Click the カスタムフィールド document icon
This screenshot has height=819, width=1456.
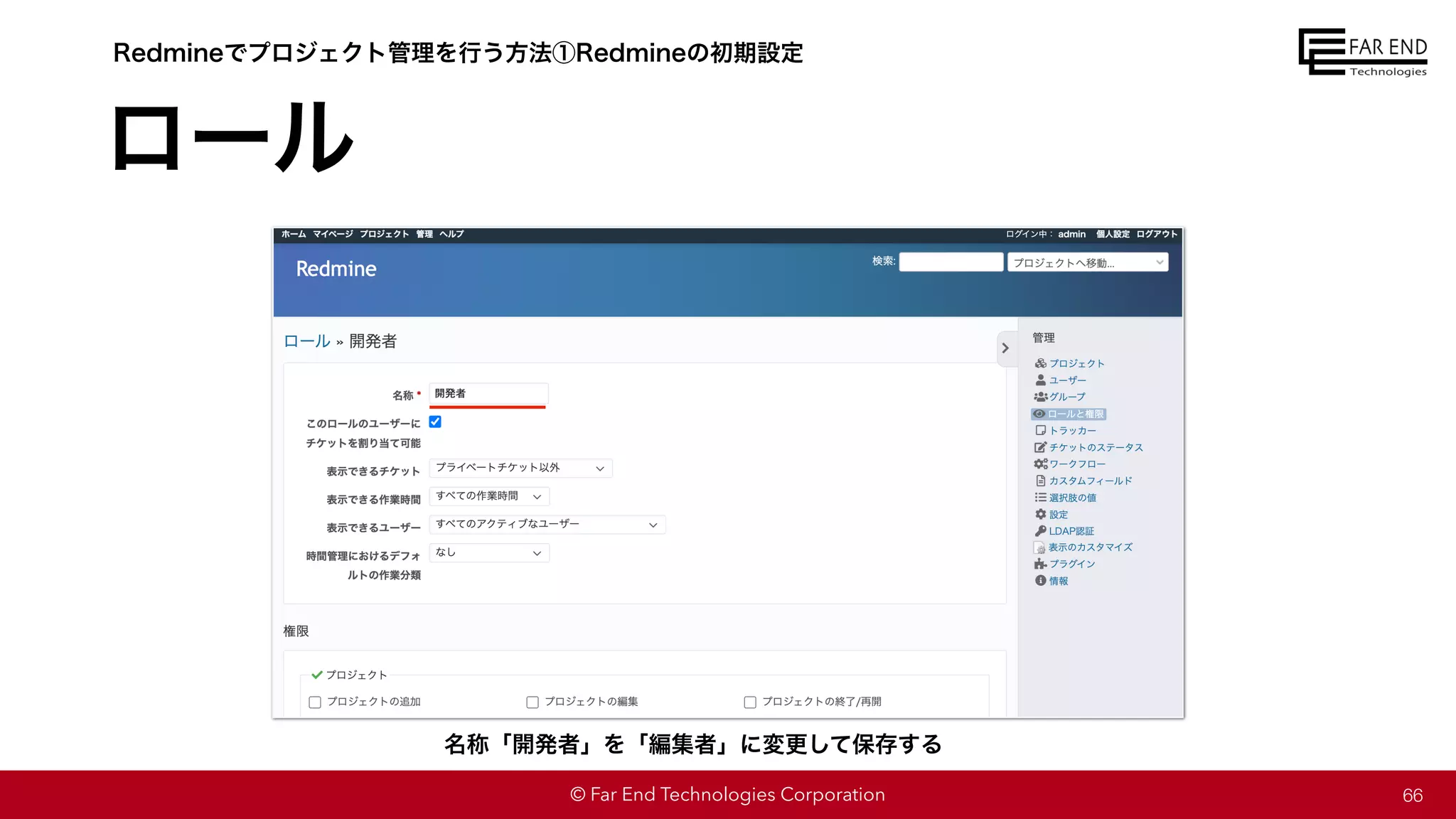coord(1040,481)
